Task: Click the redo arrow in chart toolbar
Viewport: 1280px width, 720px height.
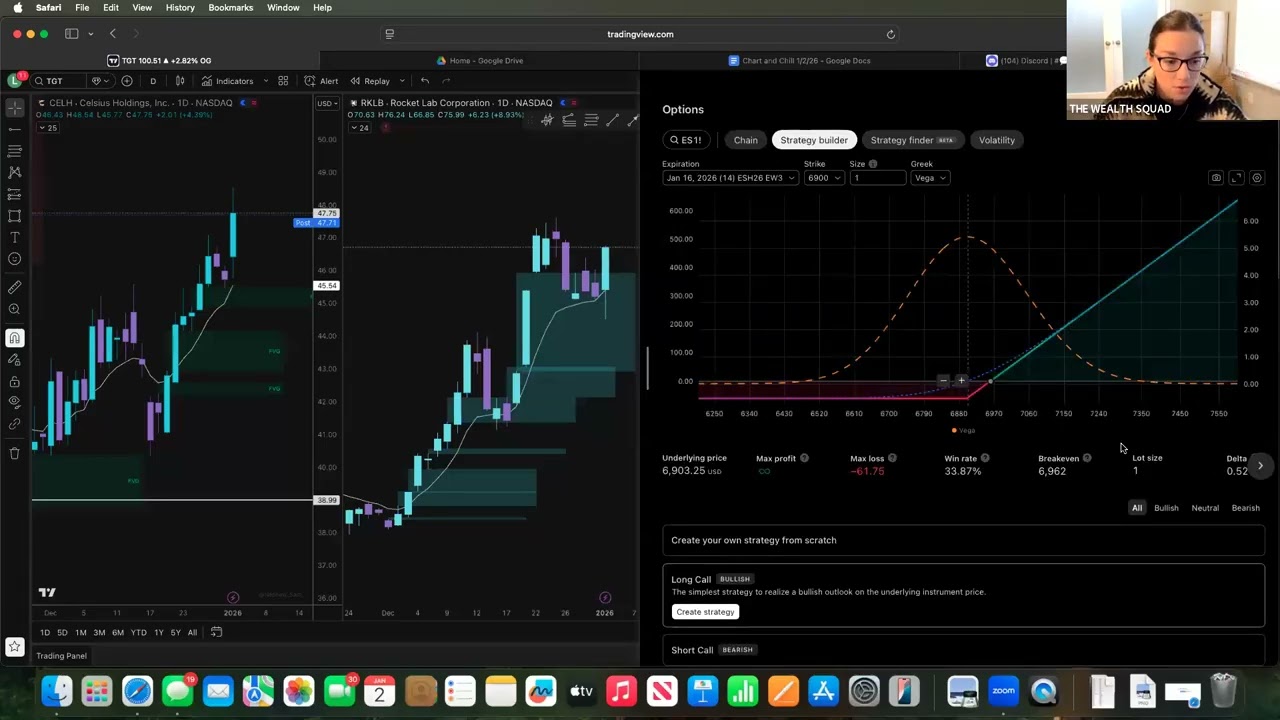Action: [x=446, y=81]
